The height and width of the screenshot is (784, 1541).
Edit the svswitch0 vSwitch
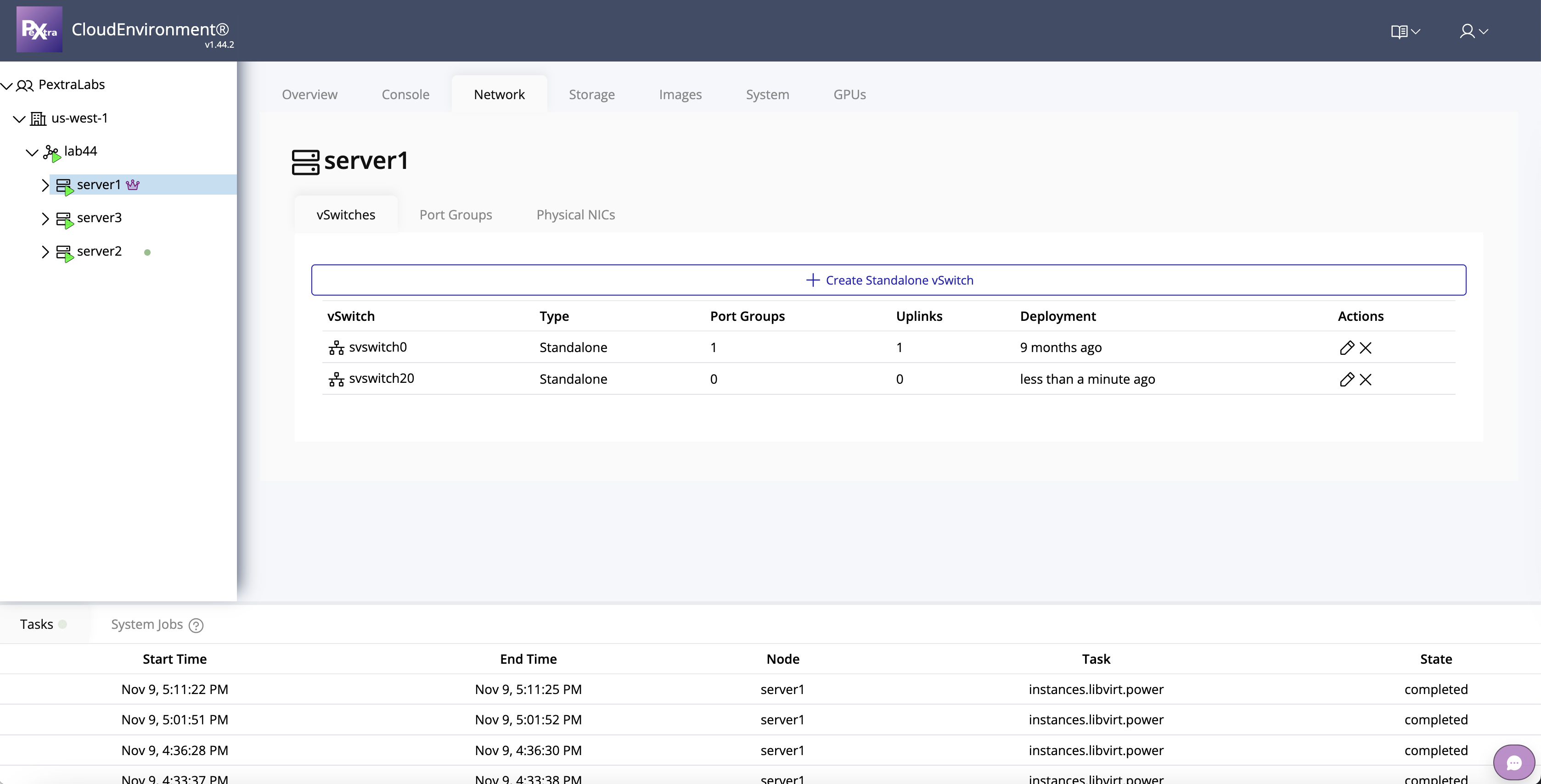click(x=1348, y=347)
